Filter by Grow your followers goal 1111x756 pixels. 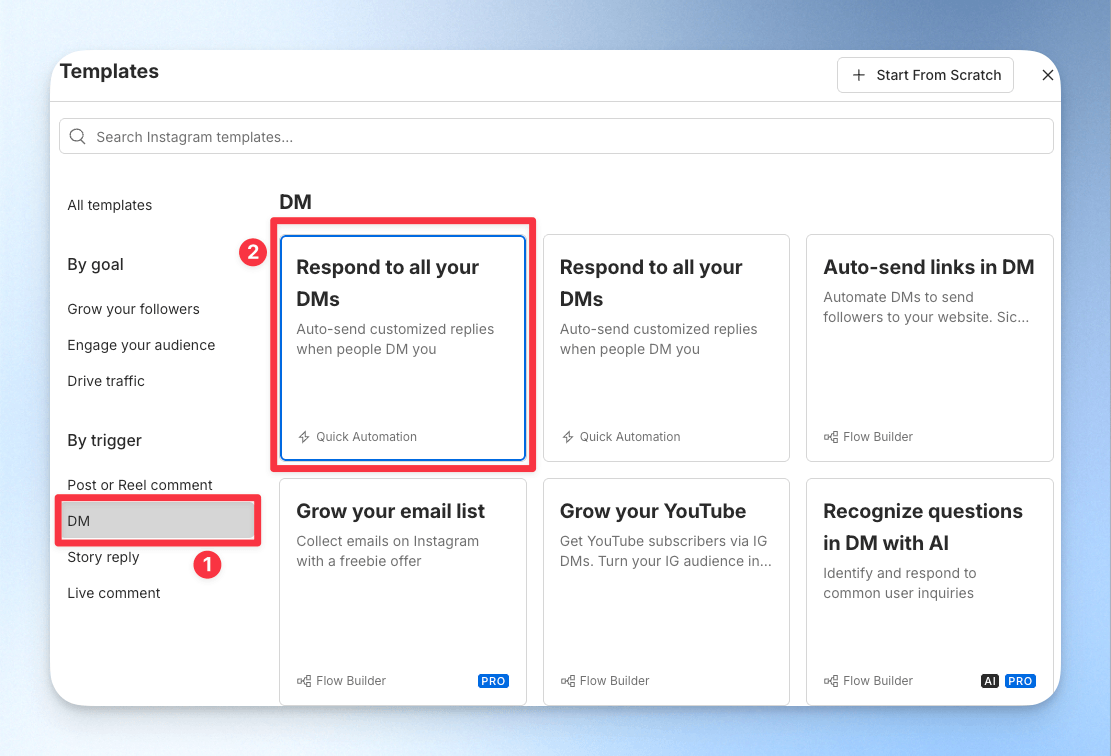click(x=133, y=310)
